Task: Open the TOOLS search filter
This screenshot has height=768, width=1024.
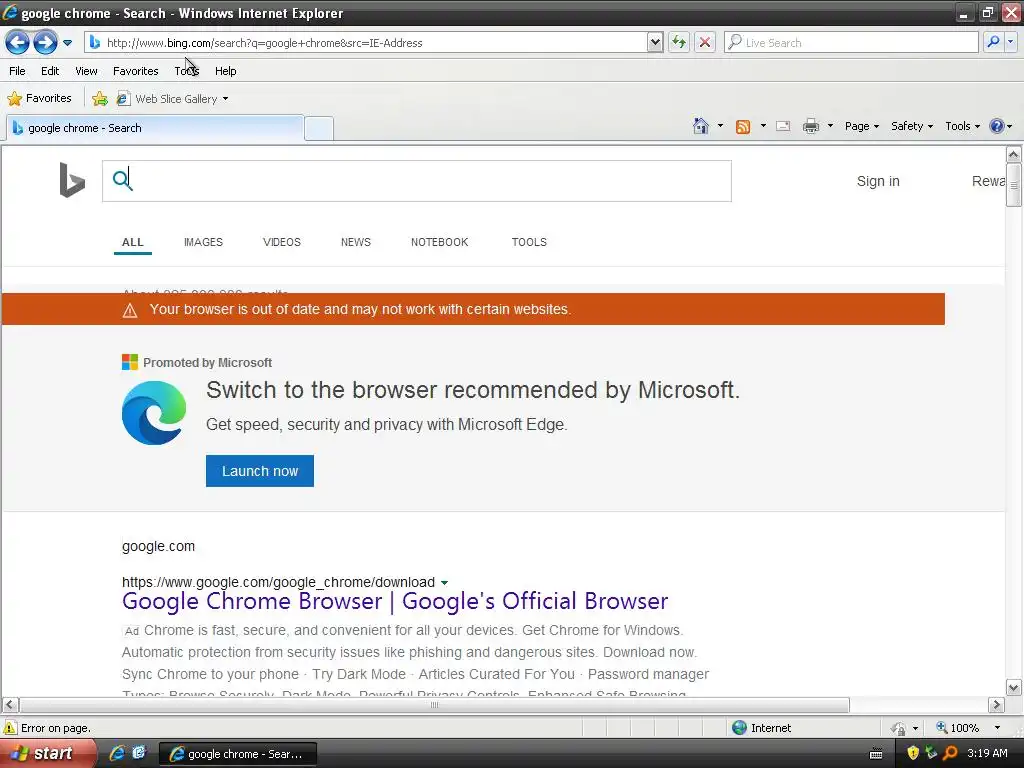Action: pos(529,242)
